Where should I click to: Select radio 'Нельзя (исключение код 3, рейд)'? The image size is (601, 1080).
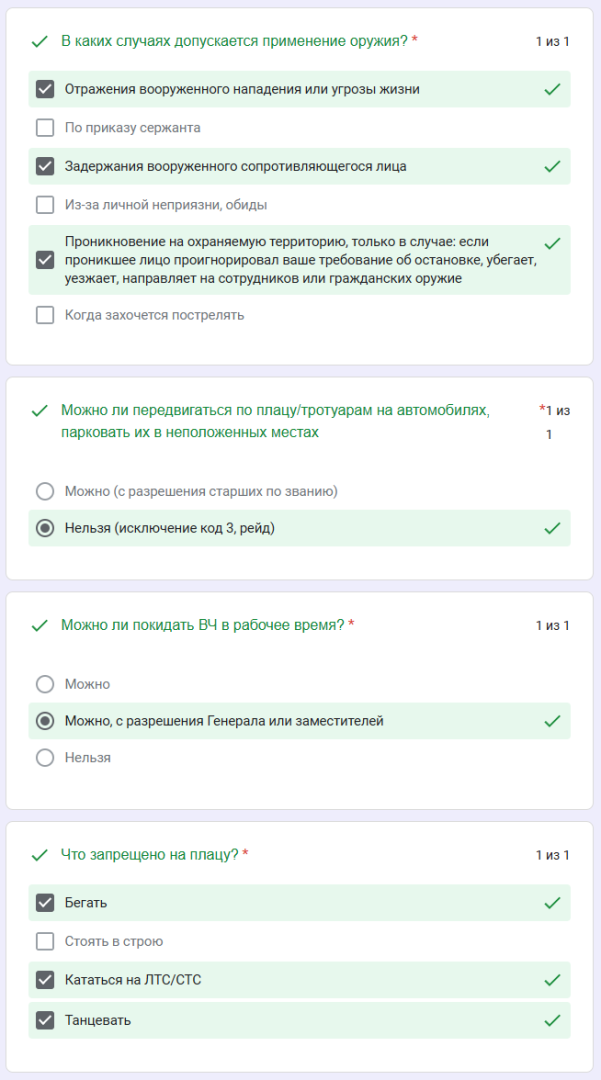[45, 528]
